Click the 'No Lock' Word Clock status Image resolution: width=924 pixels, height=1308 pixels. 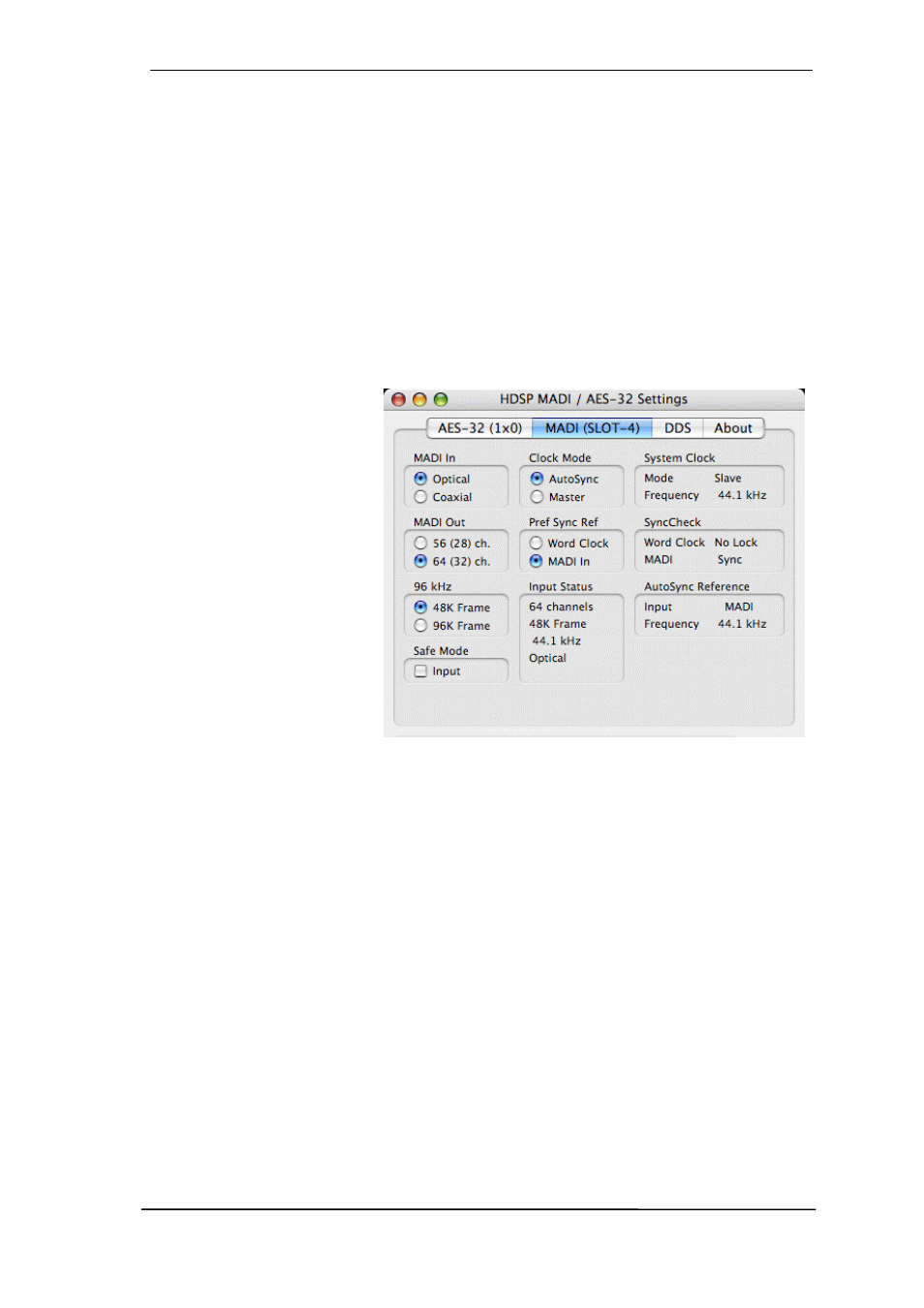click(x=736, y=543)
